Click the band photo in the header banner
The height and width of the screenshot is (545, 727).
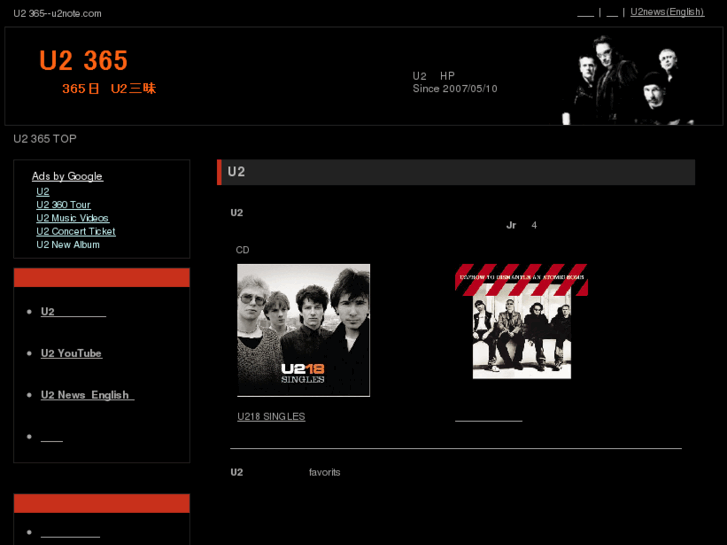(x=628, y=79)
